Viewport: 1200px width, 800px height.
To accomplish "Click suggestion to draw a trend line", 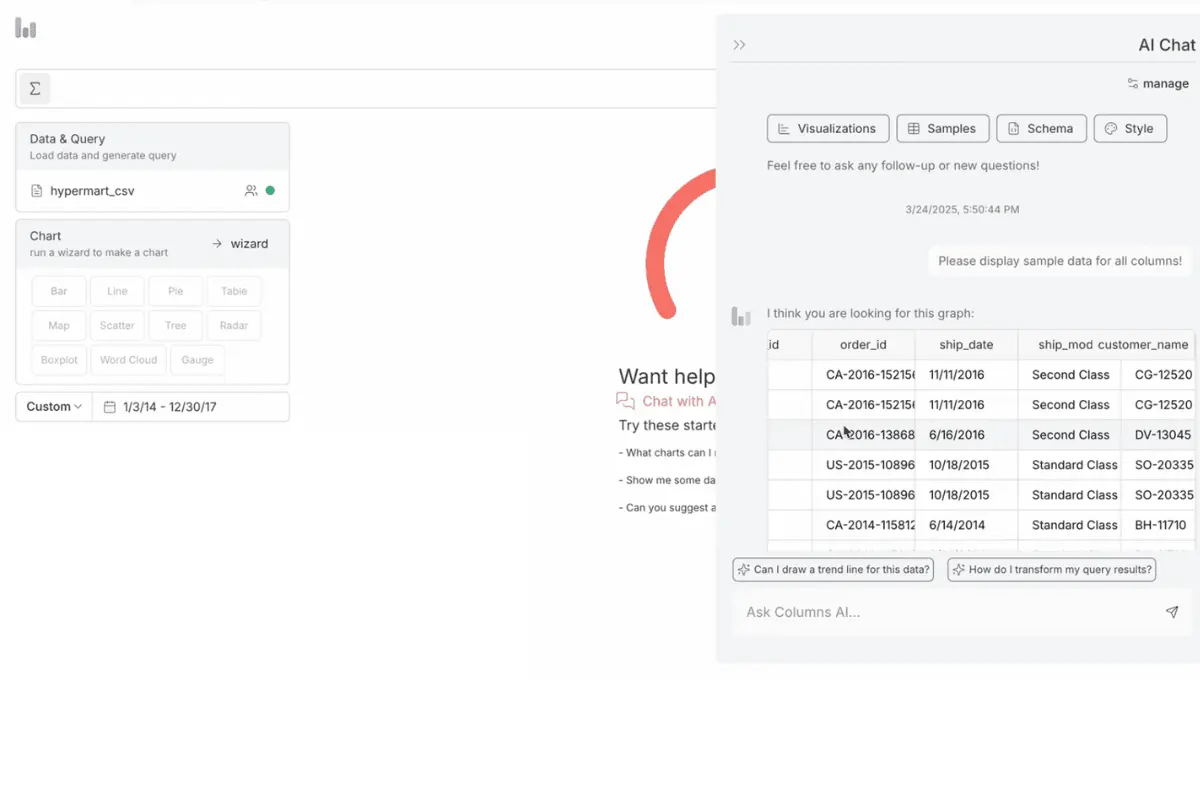I will pyautogui.click(x=833, y=570).
